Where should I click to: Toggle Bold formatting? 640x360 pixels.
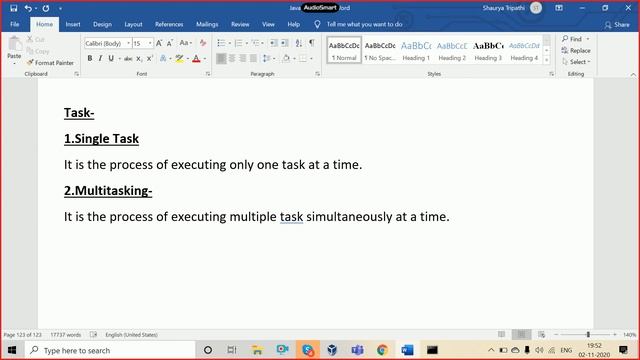point(90,58)
